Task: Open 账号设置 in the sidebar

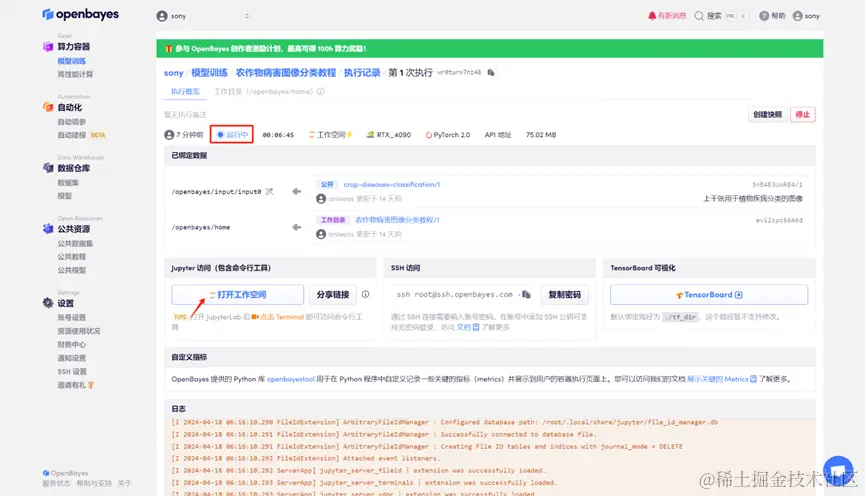Action: click(72, 317)
